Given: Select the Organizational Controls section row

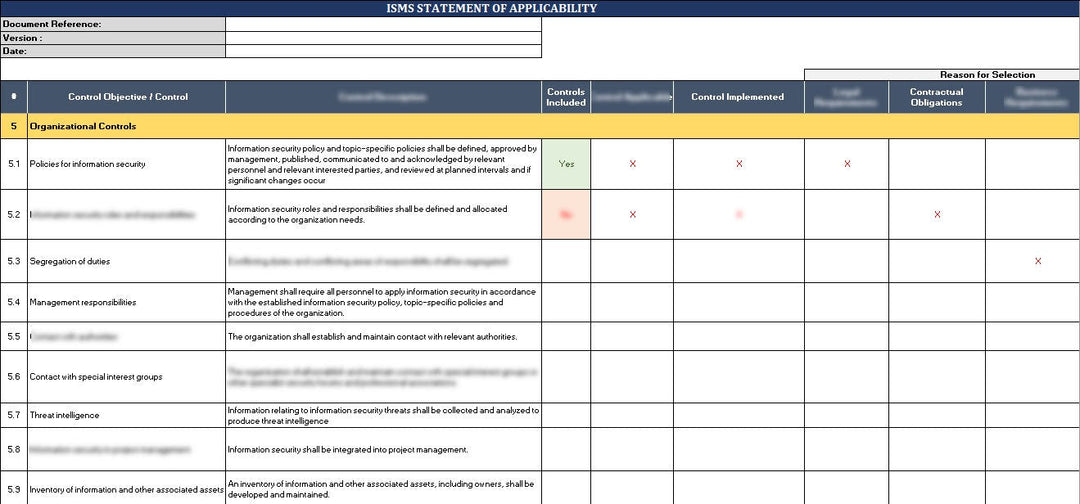Looking at the screenshot, I should pos(540,127).
